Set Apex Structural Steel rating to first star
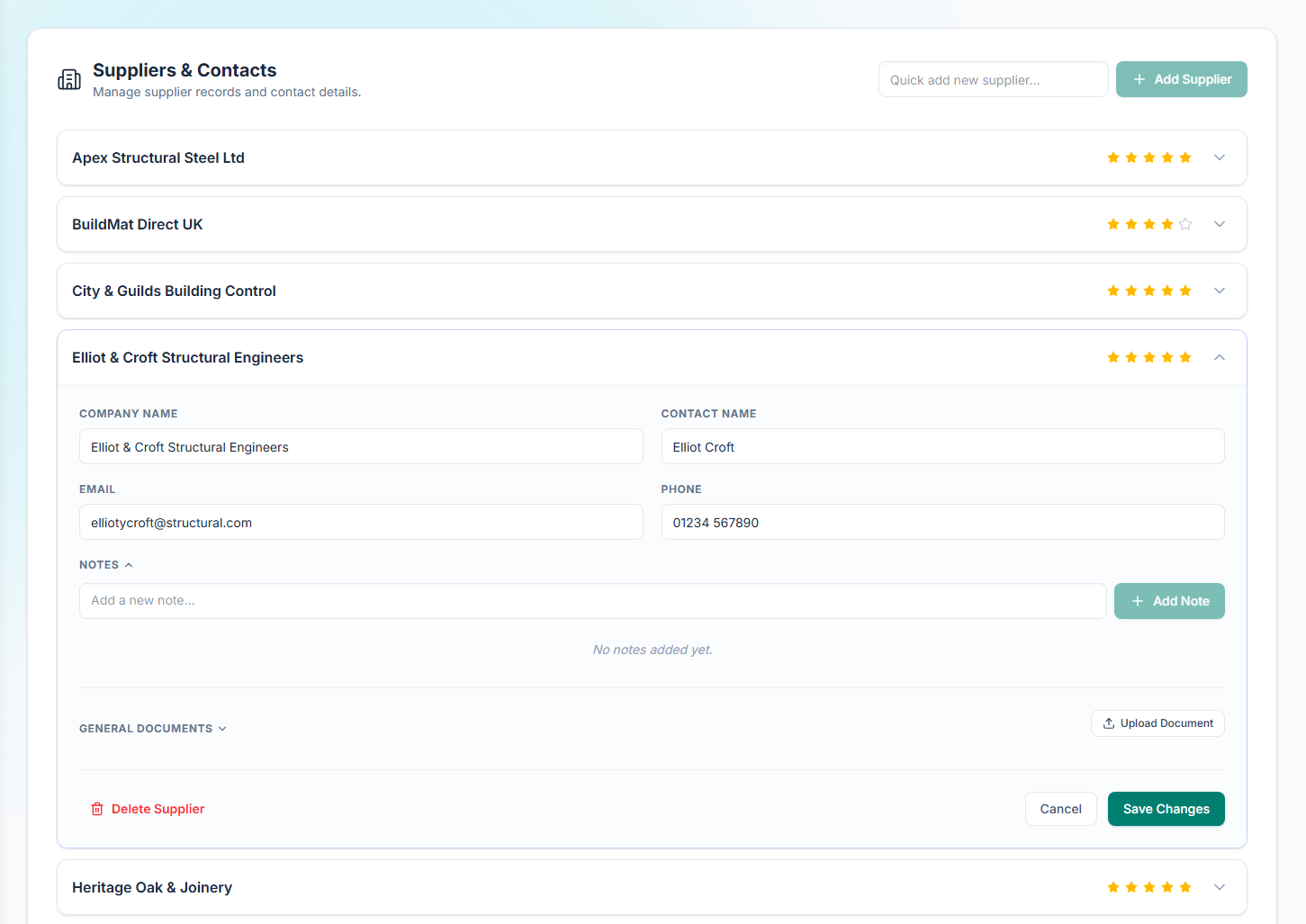This screenshot has width=1306, height=924. tap(1113, 157)
